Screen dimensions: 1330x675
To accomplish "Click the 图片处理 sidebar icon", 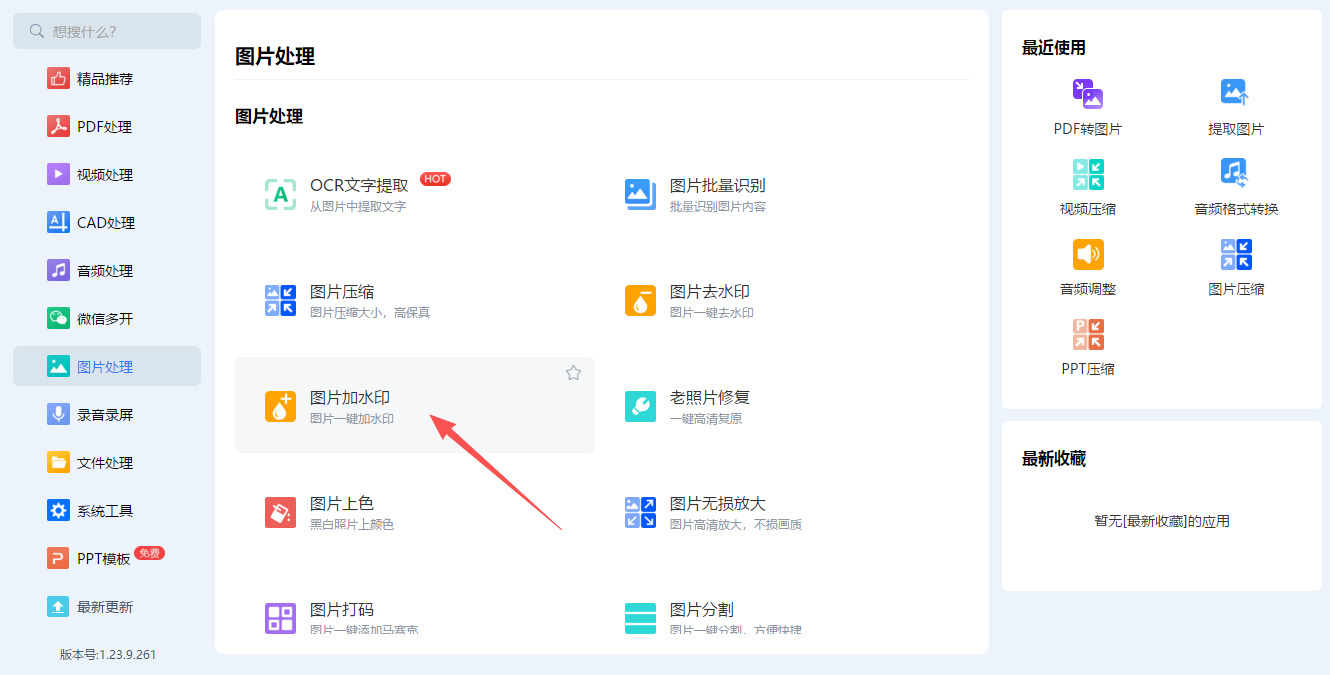I will (x=58, y=367).
